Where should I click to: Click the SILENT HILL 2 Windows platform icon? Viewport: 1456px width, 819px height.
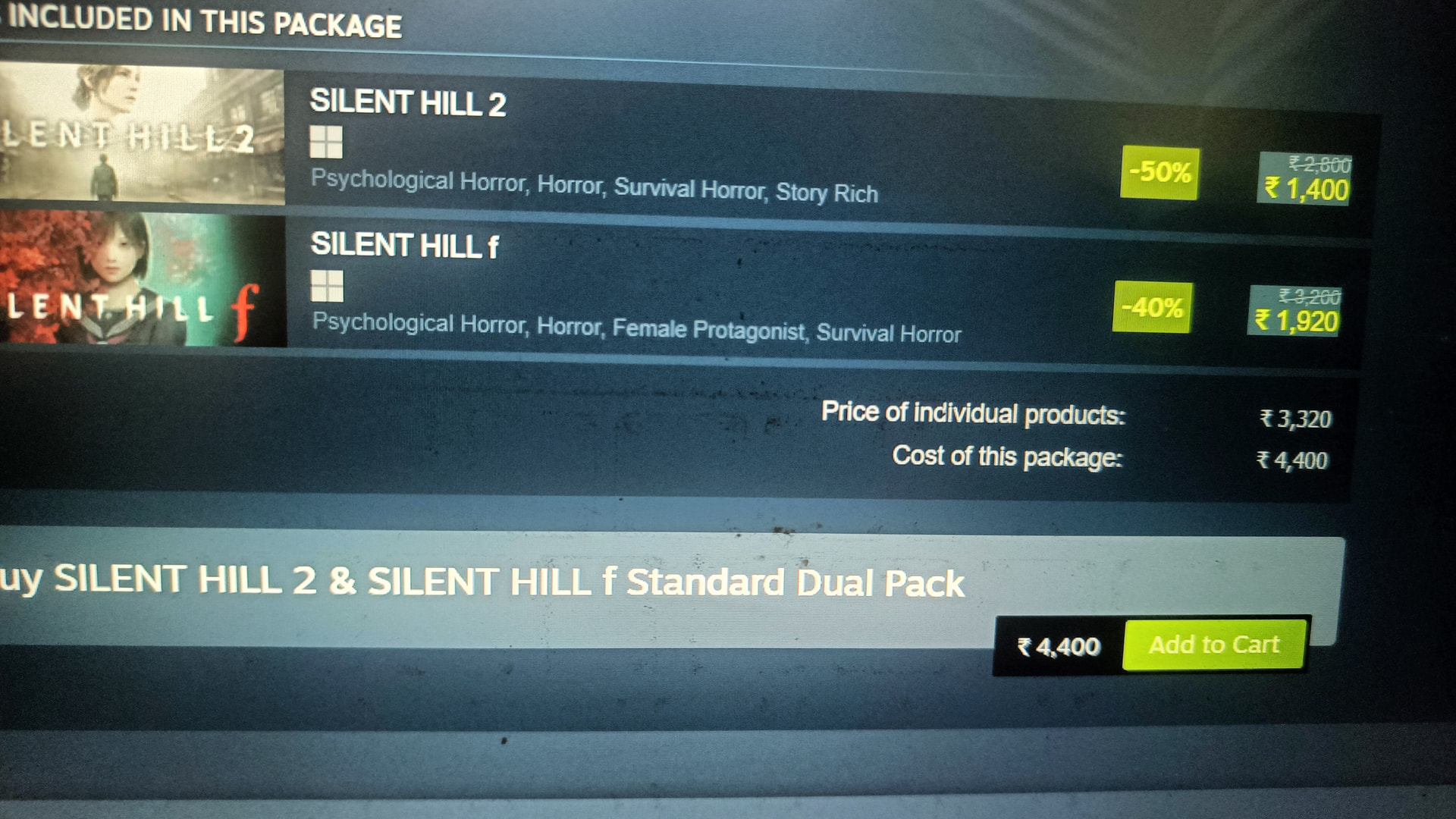click(x=326, y=142)
